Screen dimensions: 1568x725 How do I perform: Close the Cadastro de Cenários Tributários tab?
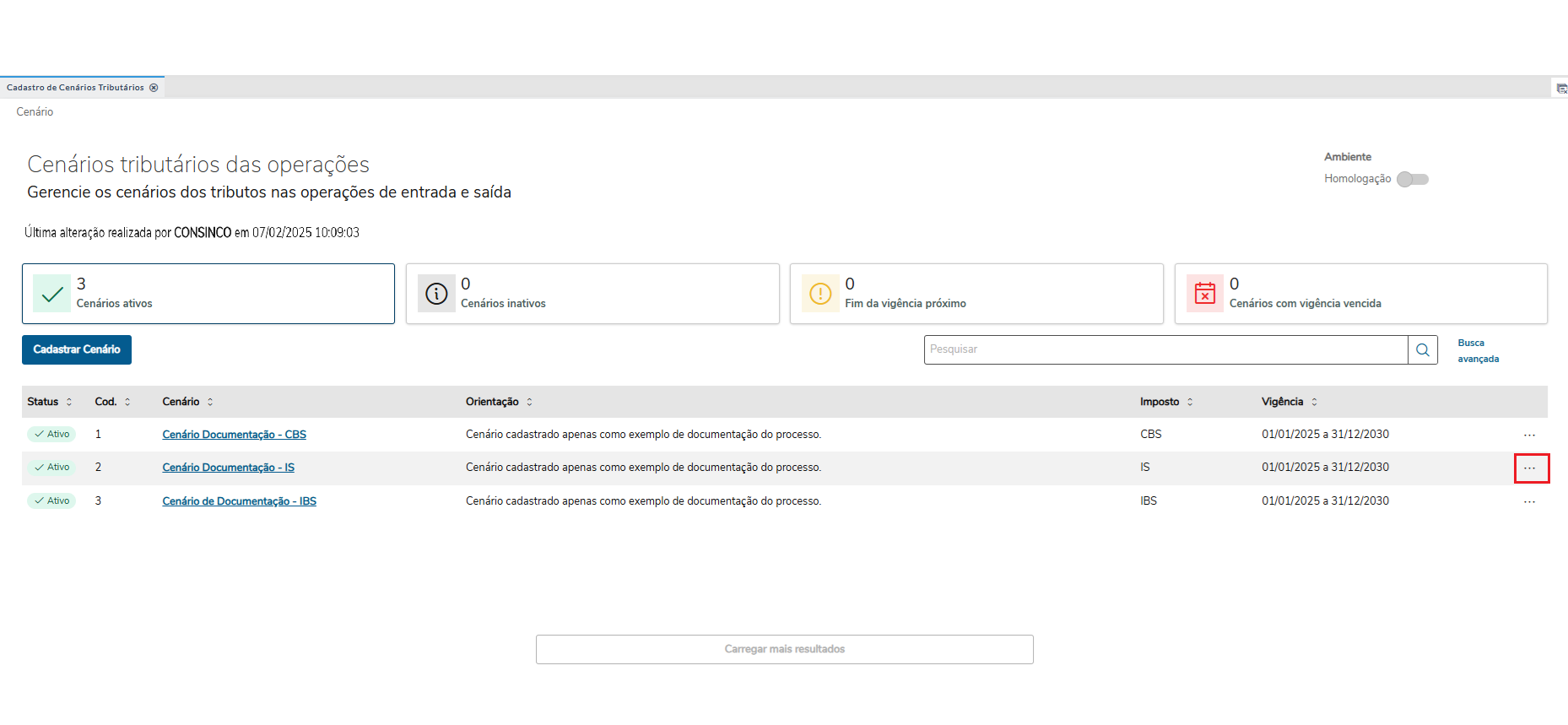(154, 88)
